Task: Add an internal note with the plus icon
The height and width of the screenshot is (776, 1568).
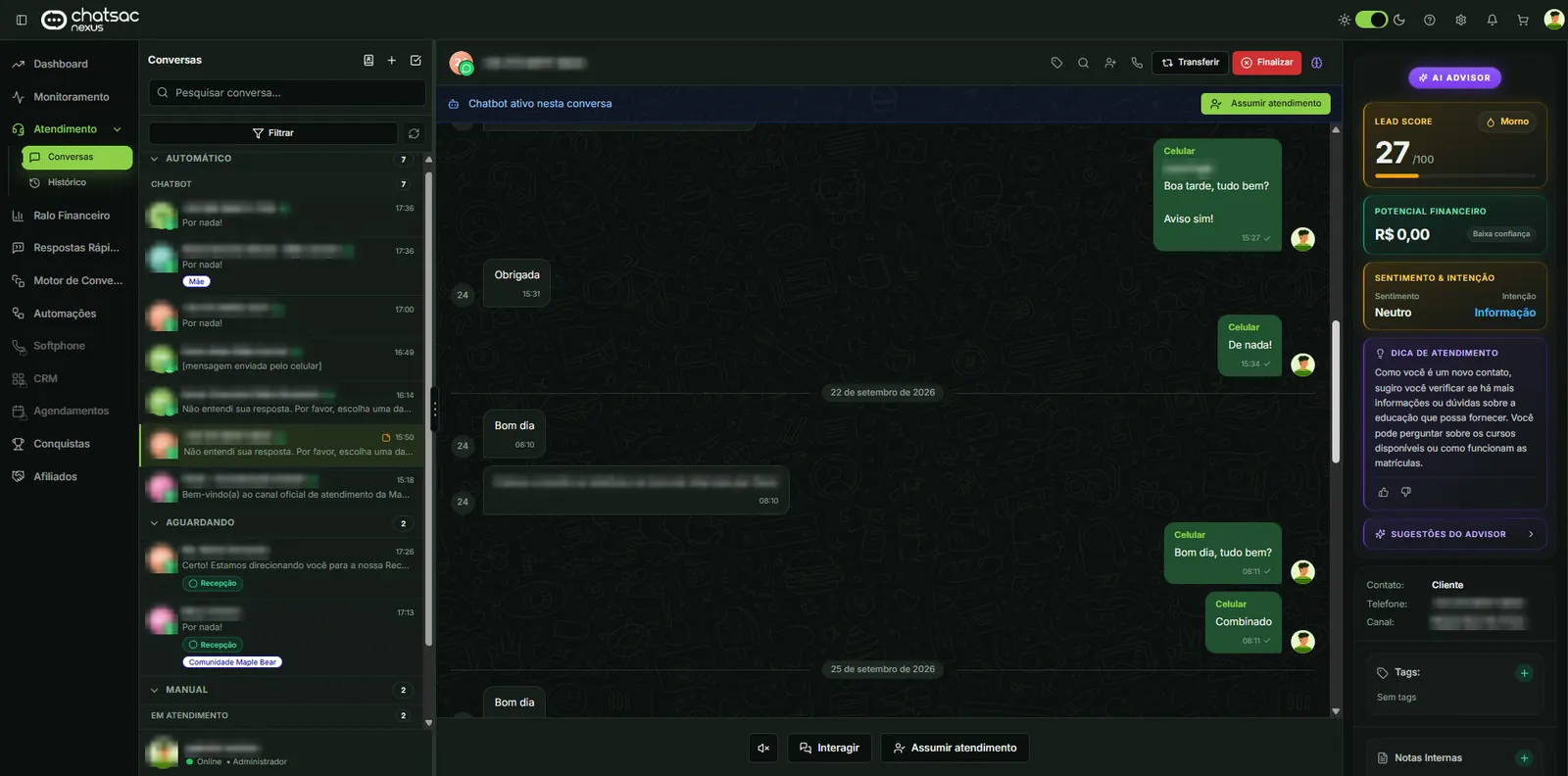Action: (1524, 758)
